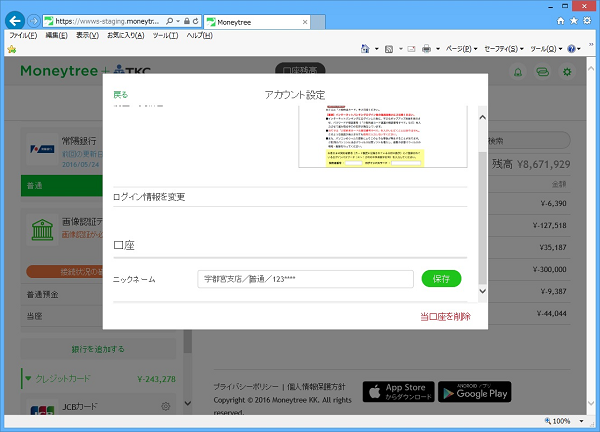Open the 表示(V) menu

tap(87, 35)
